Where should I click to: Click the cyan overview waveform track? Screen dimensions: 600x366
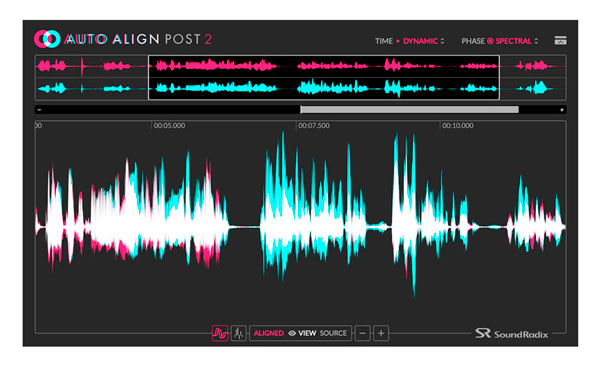click(300, 88)
